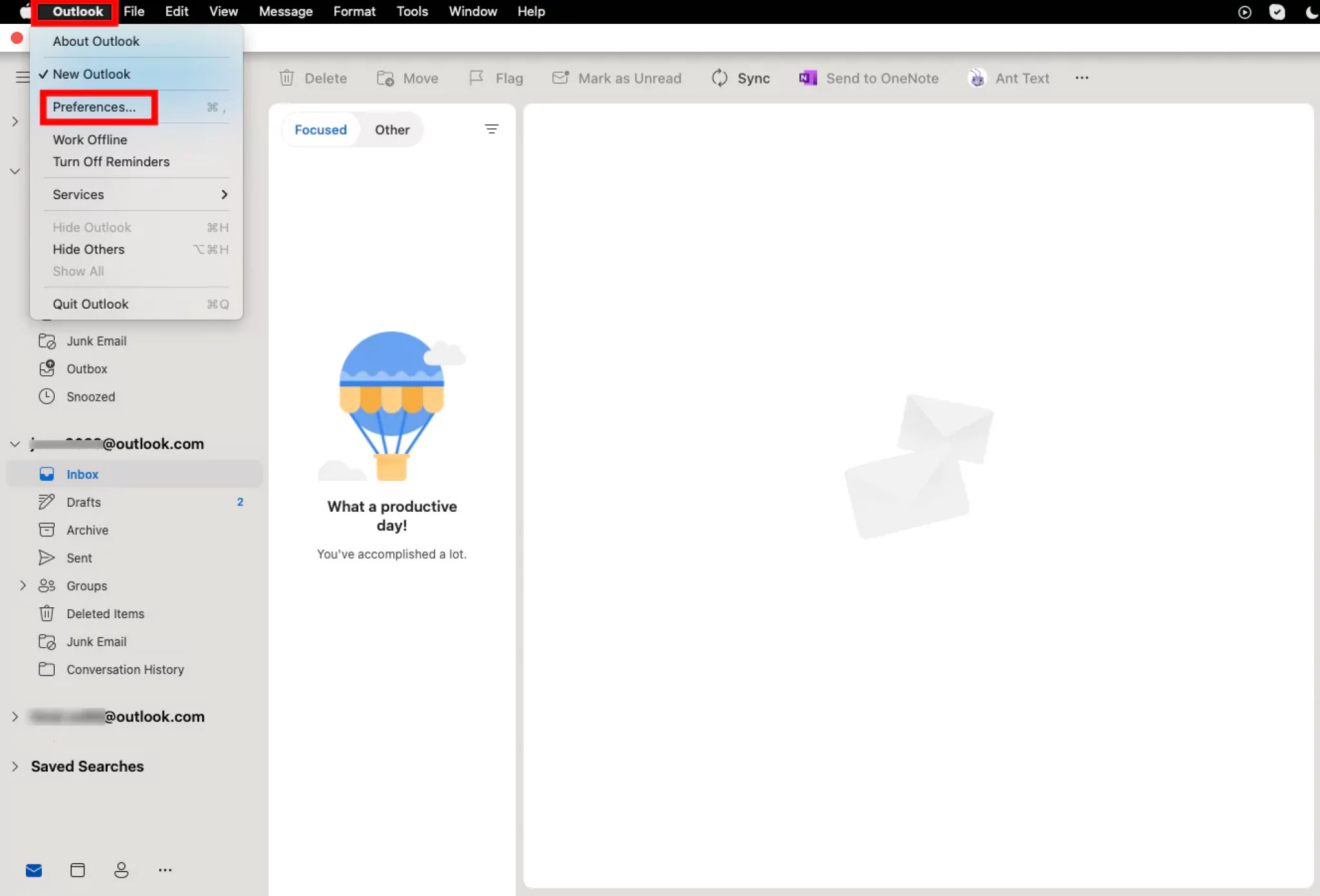
Task: Click the Drafts pencil icon
Action: (x=46, y=502)
